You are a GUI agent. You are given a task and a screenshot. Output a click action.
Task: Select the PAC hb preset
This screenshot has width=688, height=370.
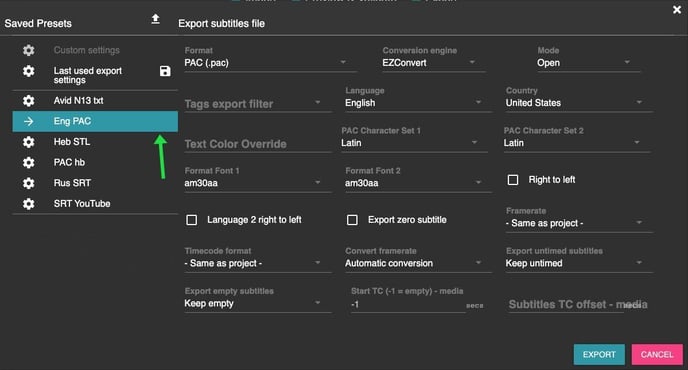click(x=95, y=163)
